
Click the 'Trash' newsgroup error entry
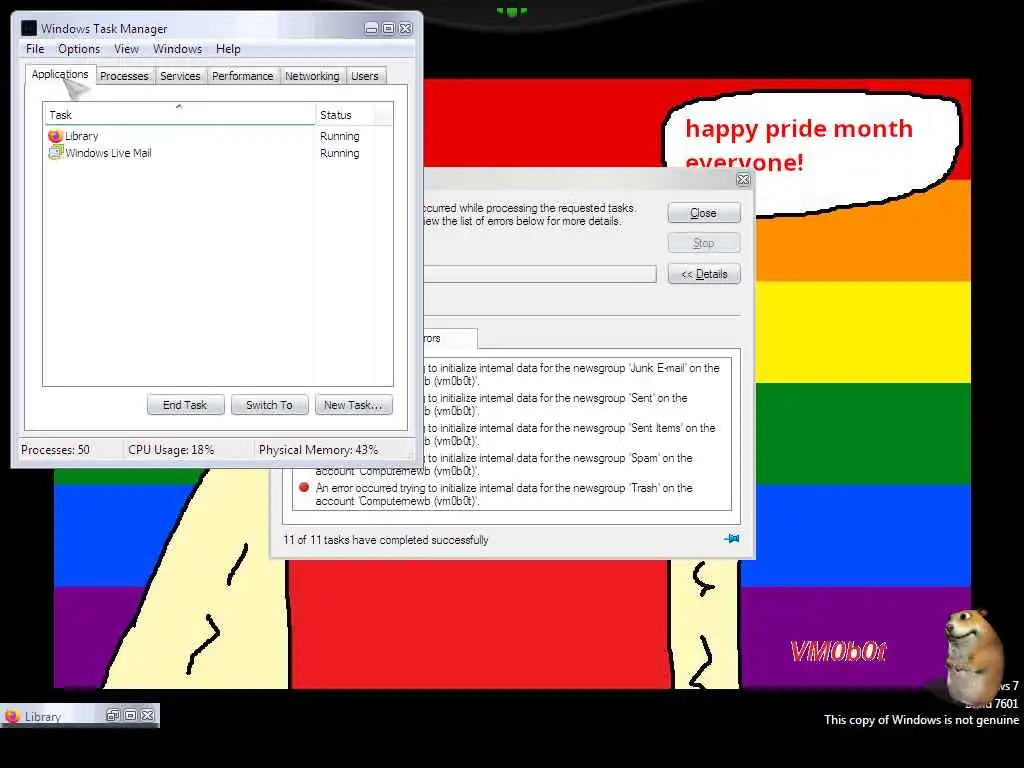coord(504,494)
